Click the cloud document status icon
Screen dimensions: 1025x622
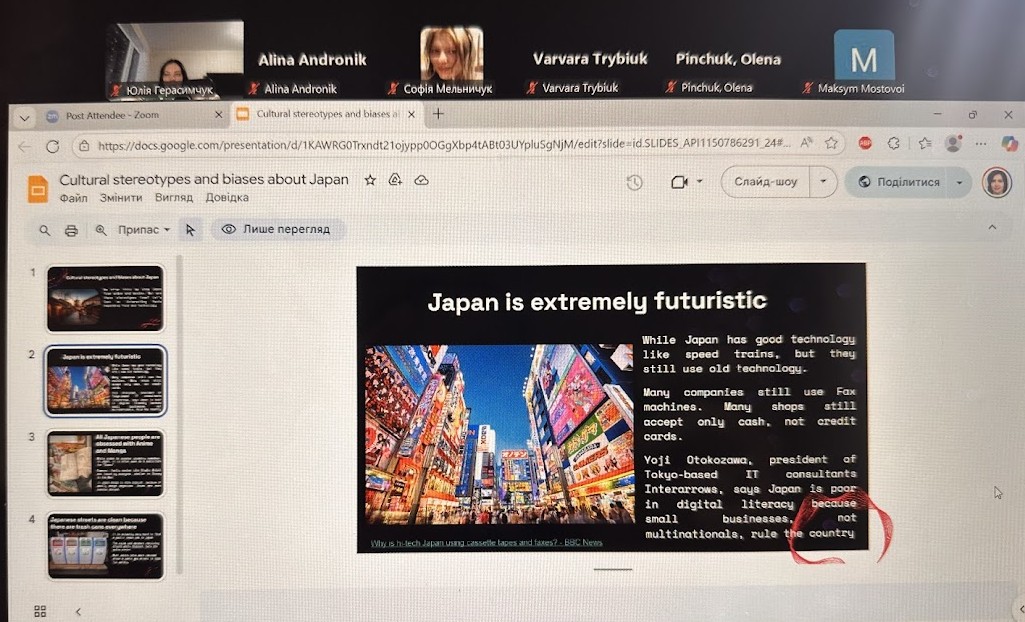pos(421,180)
